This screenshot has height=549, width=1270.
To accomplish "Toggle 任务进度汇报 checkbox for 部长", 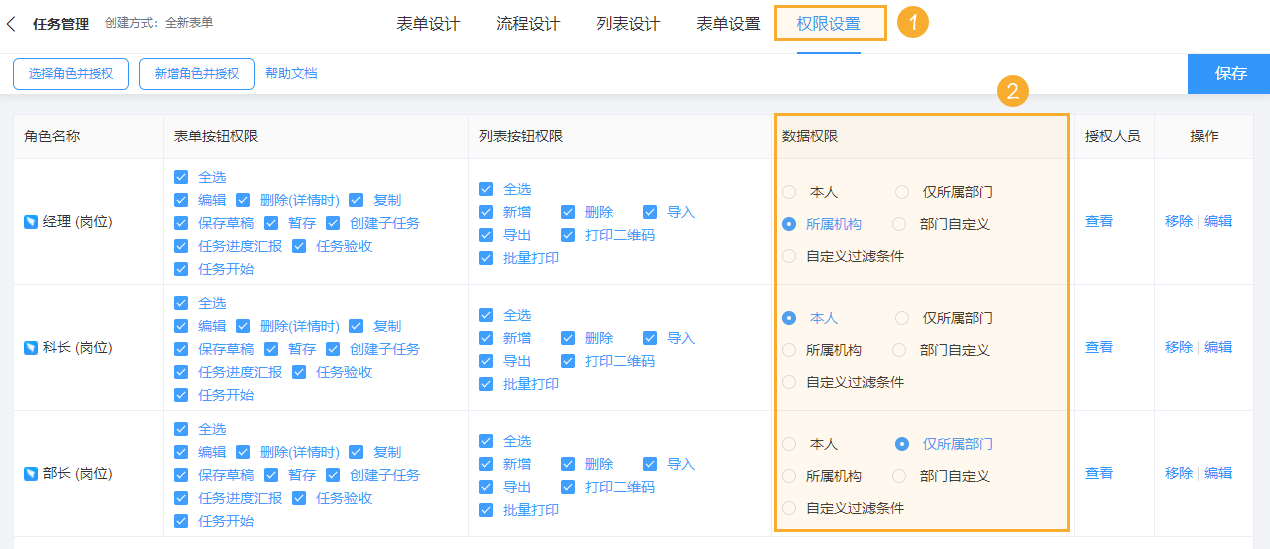I will [181, 498].
